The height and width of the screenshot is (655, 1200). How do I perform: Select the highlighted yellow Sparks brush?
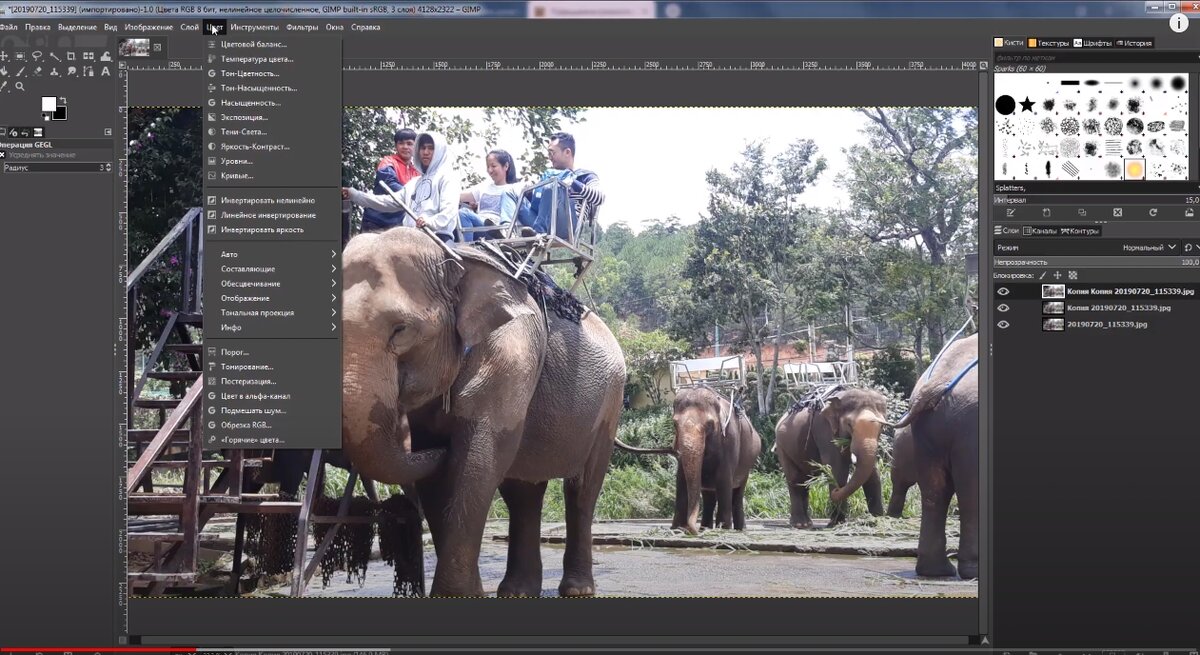click(1134, 169)
